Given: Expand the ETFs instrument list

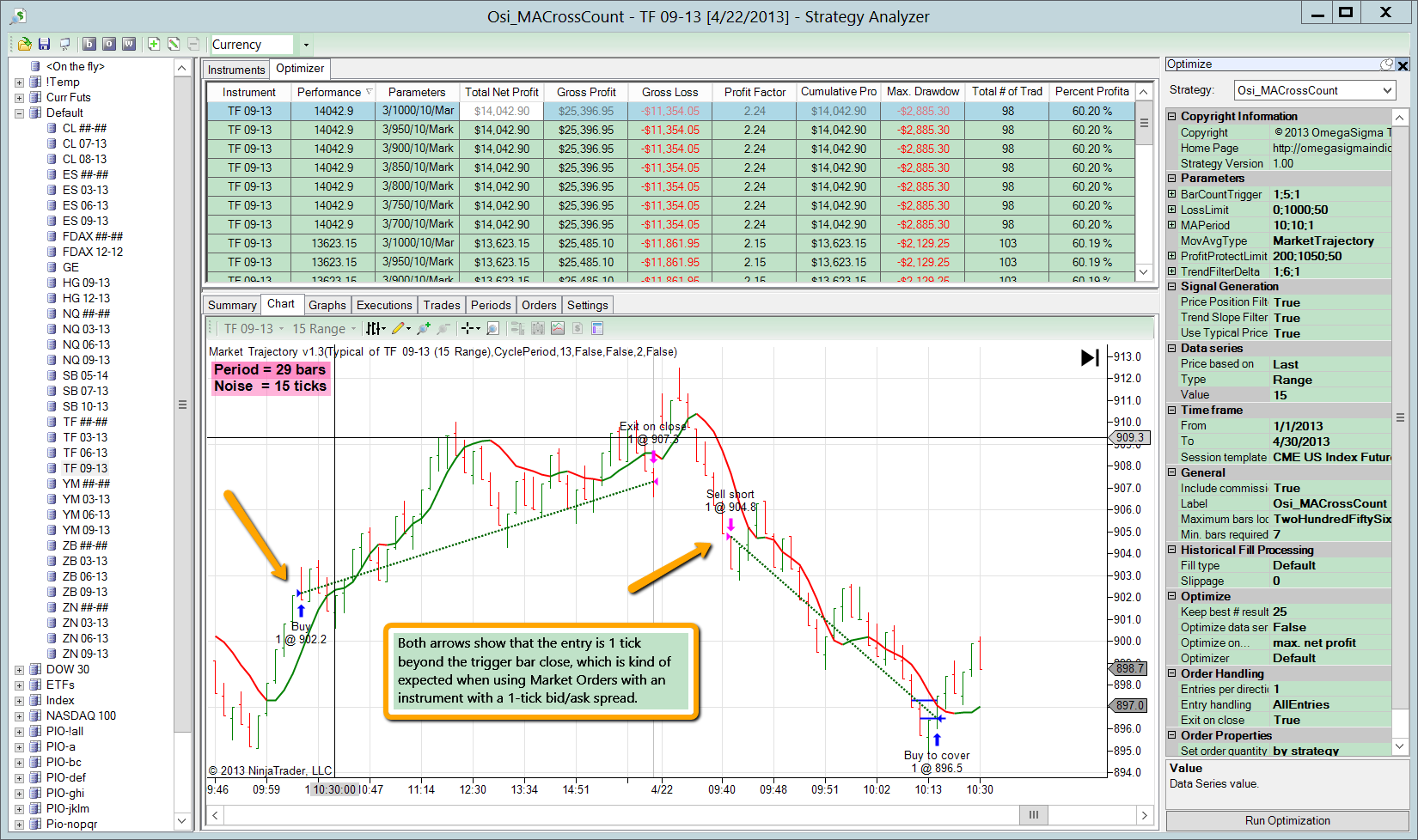Looking at the screenshot, I should [20, 685].
